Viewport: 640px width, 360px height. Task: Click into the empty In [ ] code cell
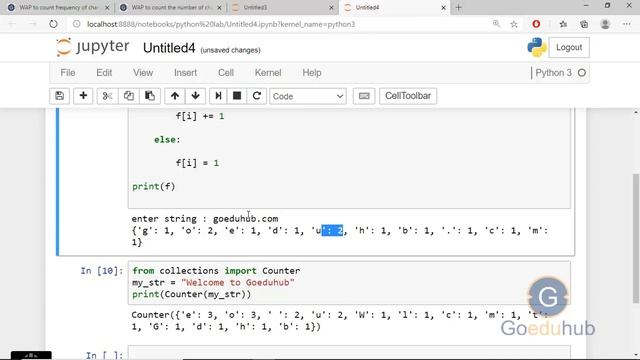(349, 353)
